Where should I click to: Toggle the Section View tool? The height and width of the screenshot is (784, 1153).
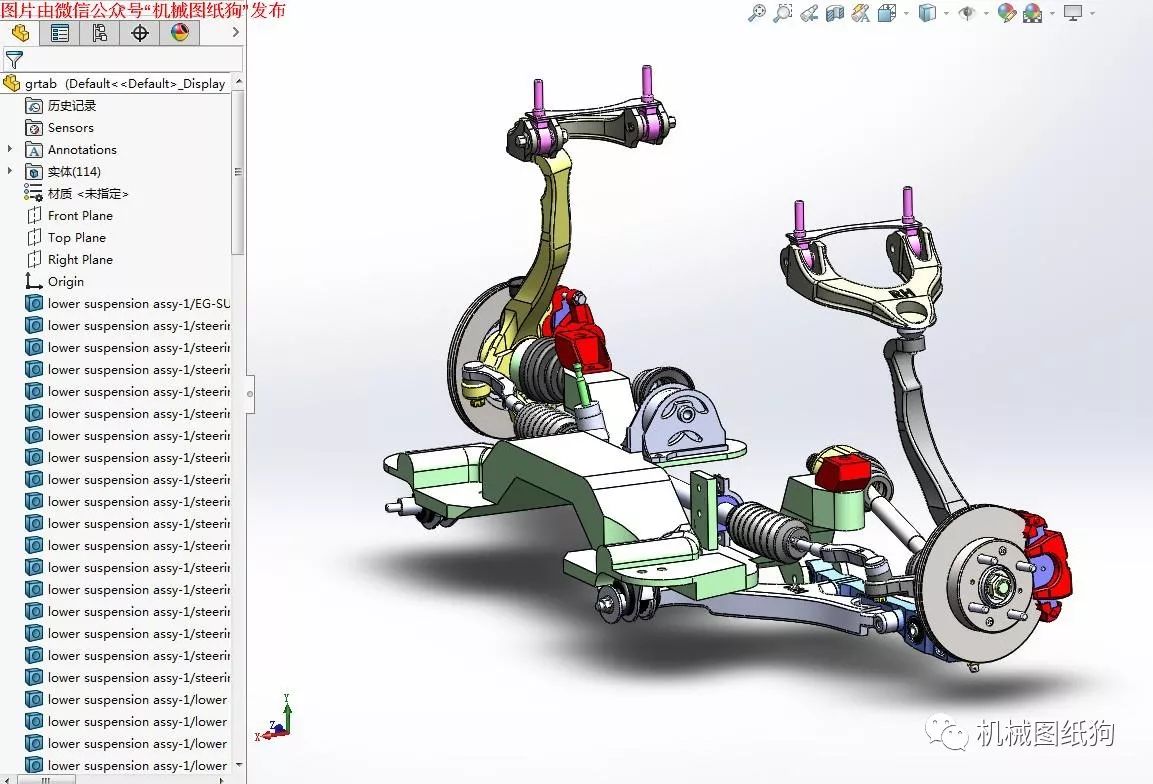pyautogui.click(x=835, y=13)
